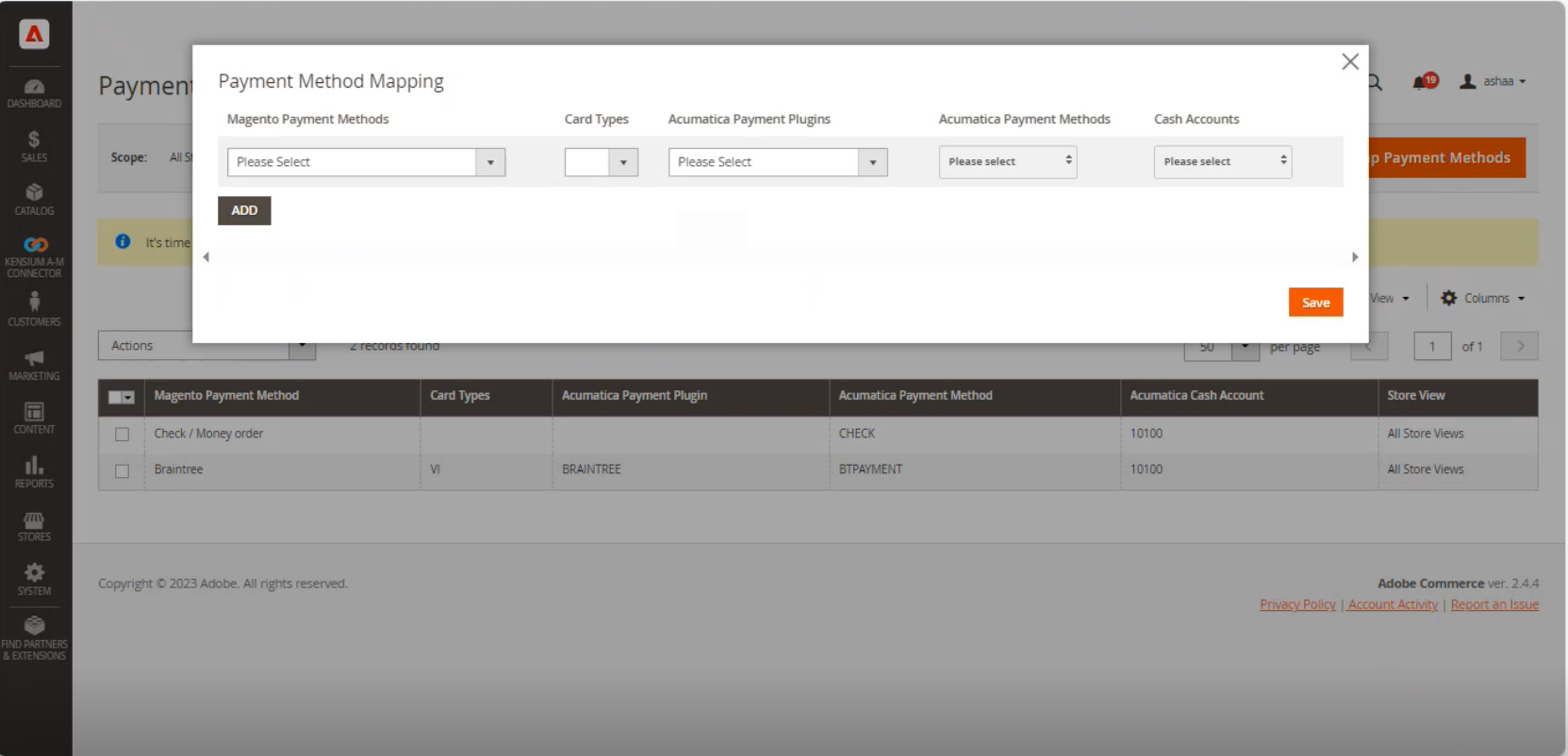Open Kensium A-M Connector menu
1568x756 pixels.
pyautogui.click(x=34, y=257)
